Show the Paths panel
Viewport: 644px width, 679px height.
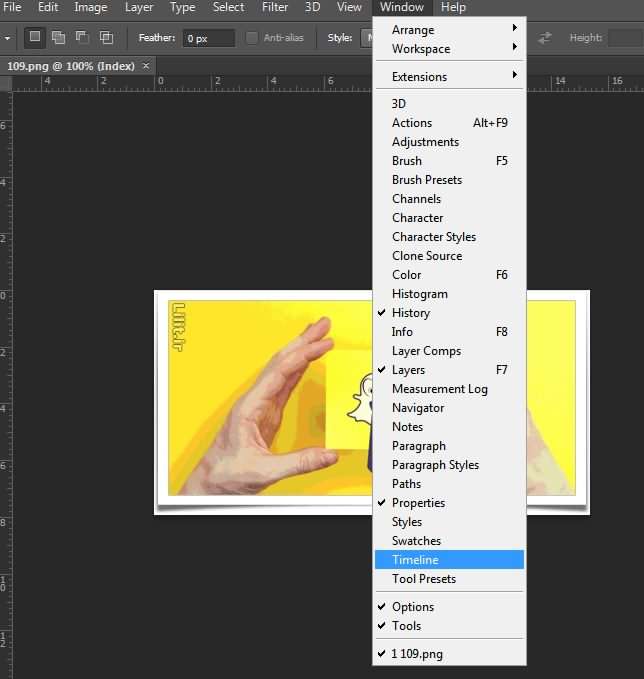tap(450, 484)
